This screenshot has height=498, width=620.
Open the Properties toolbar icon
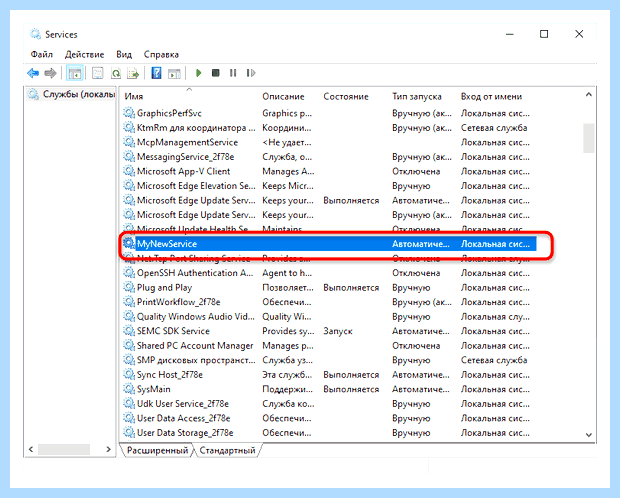tap(97, 73)
